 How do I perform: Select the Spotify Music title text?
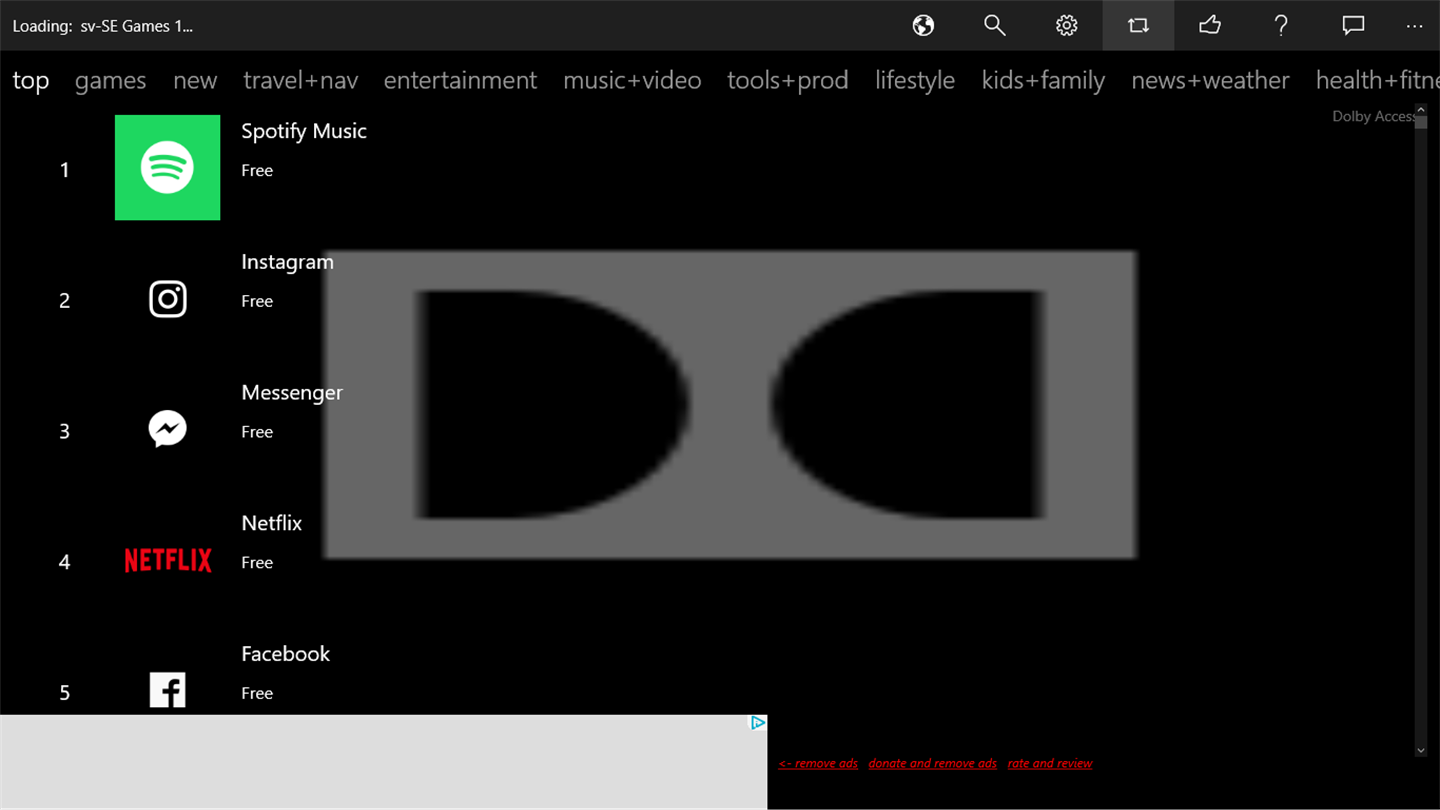click(304, 131)
